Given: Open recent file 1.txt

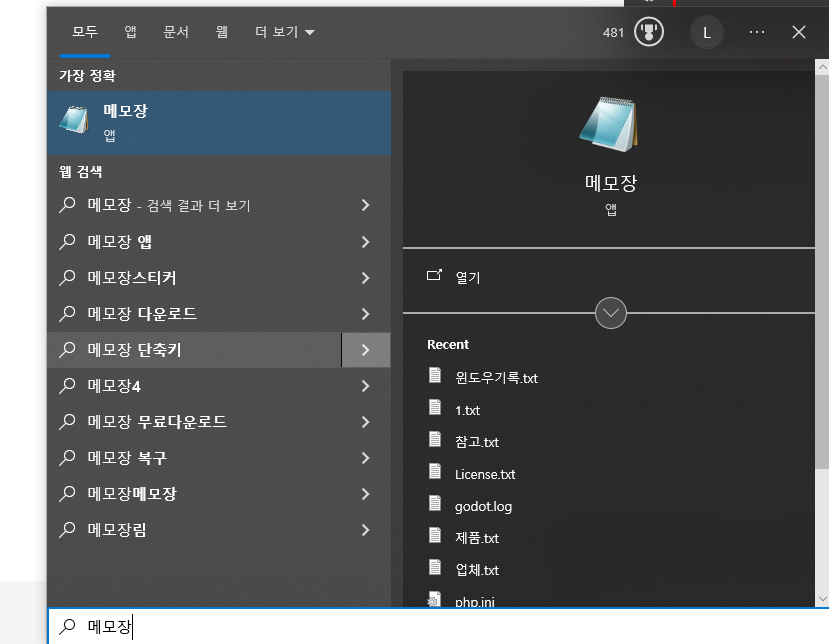Looking at the screenshot, I should coord(467,410).
